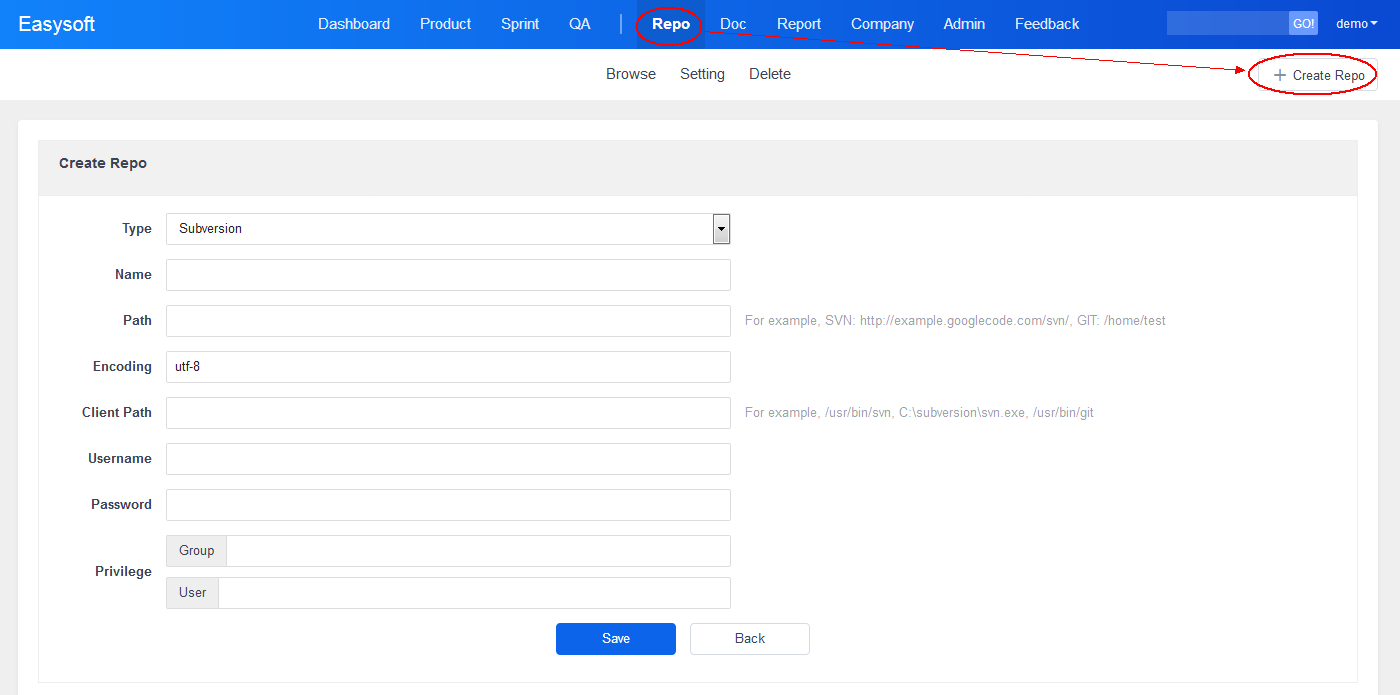Viewport: 1400px width, 695px height.
Task: Expand the demo user menu
Action: 1356,24
